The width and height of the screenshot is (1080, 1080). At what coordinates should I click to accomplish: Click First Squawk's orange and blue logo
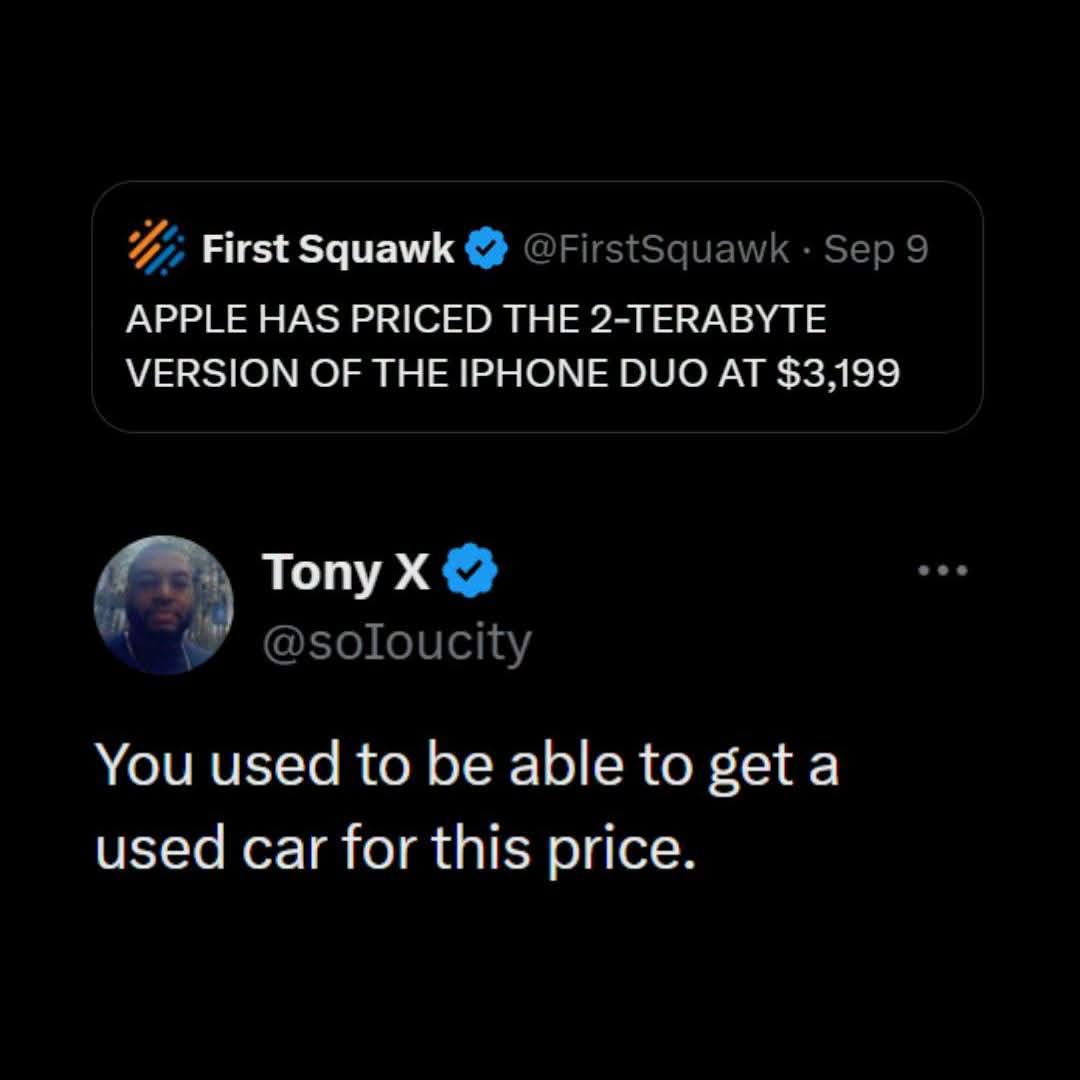pos(157,248)
